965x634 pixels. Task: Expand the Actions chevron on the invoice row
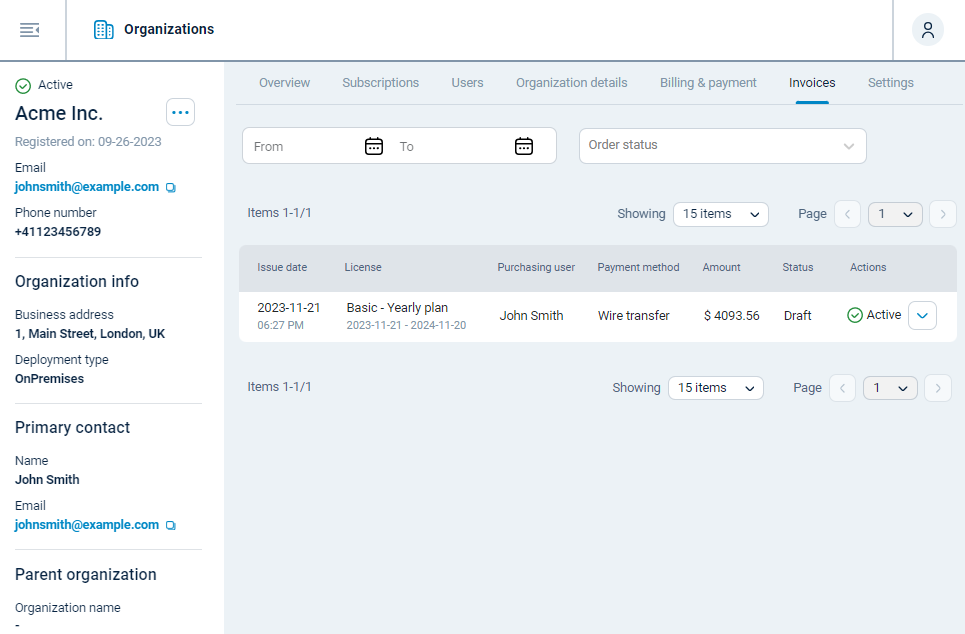921,315
